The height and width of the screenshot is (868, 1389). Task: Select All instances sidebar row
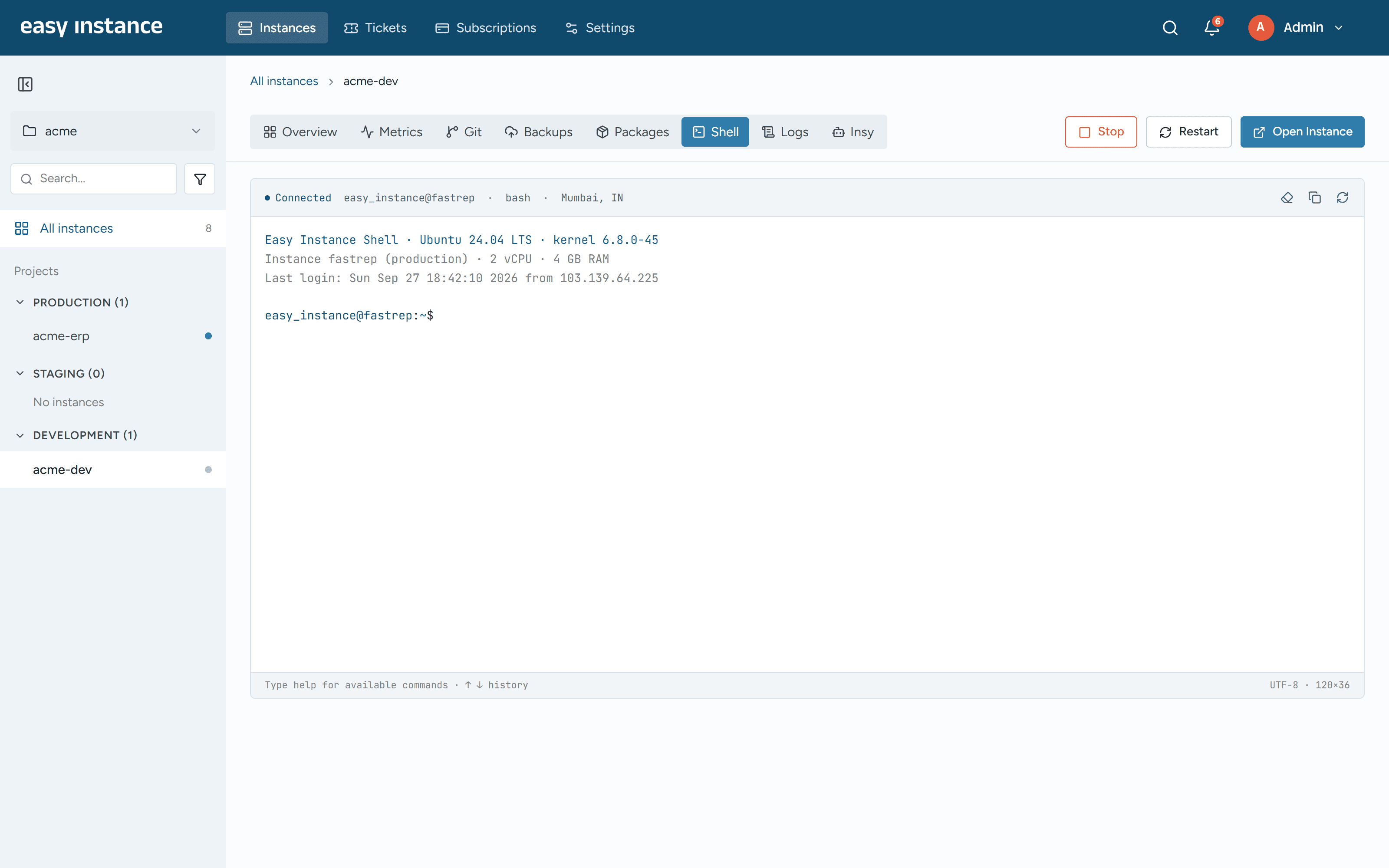tap(112, 228)
